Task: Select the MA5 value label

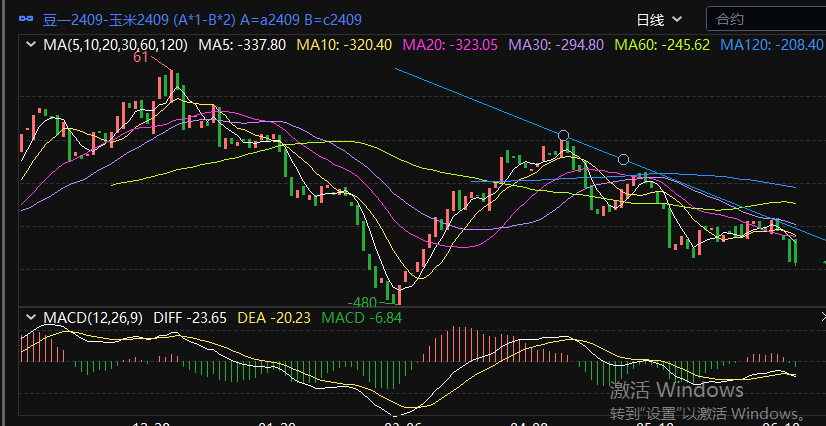Action: coord(242,45)
